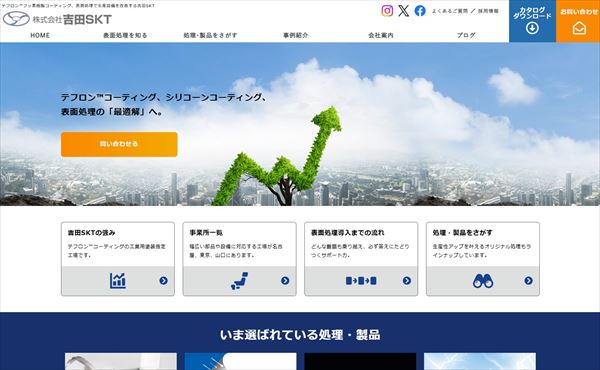Click the envelope contact icon
The image size is (600, 370).
579,28
